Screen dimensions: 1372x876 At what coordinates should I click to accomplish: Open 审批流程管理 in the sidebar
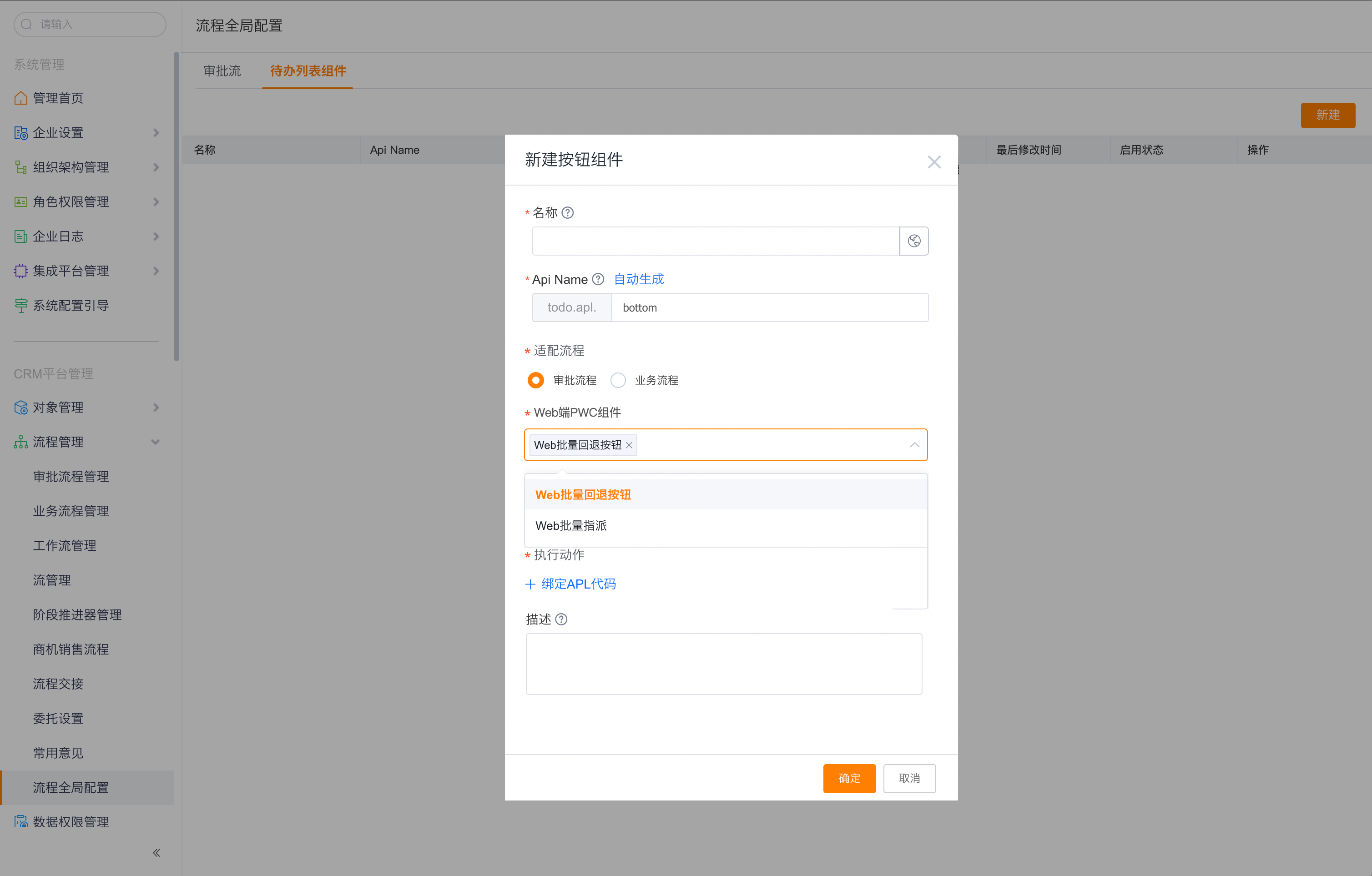coord(71,476)
